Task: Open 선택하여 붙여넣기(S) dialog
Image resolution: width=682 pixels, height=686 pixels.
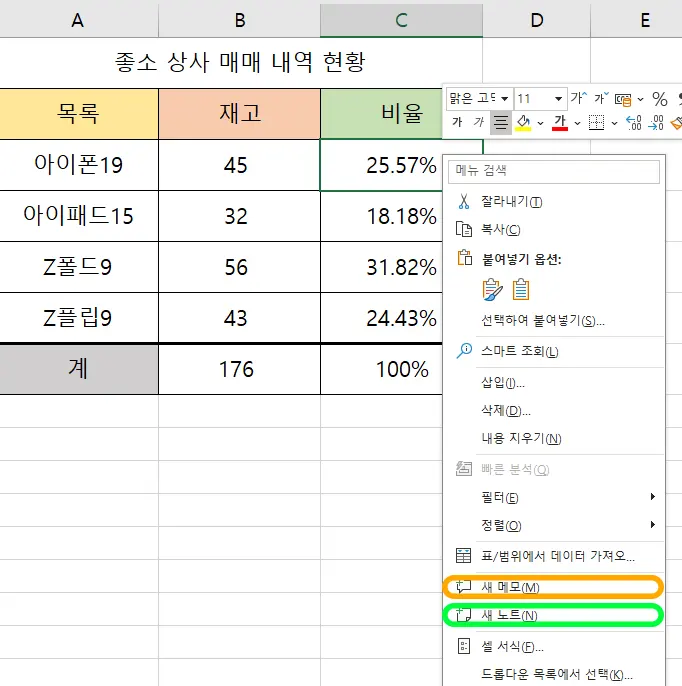Action: coord(554,321)
